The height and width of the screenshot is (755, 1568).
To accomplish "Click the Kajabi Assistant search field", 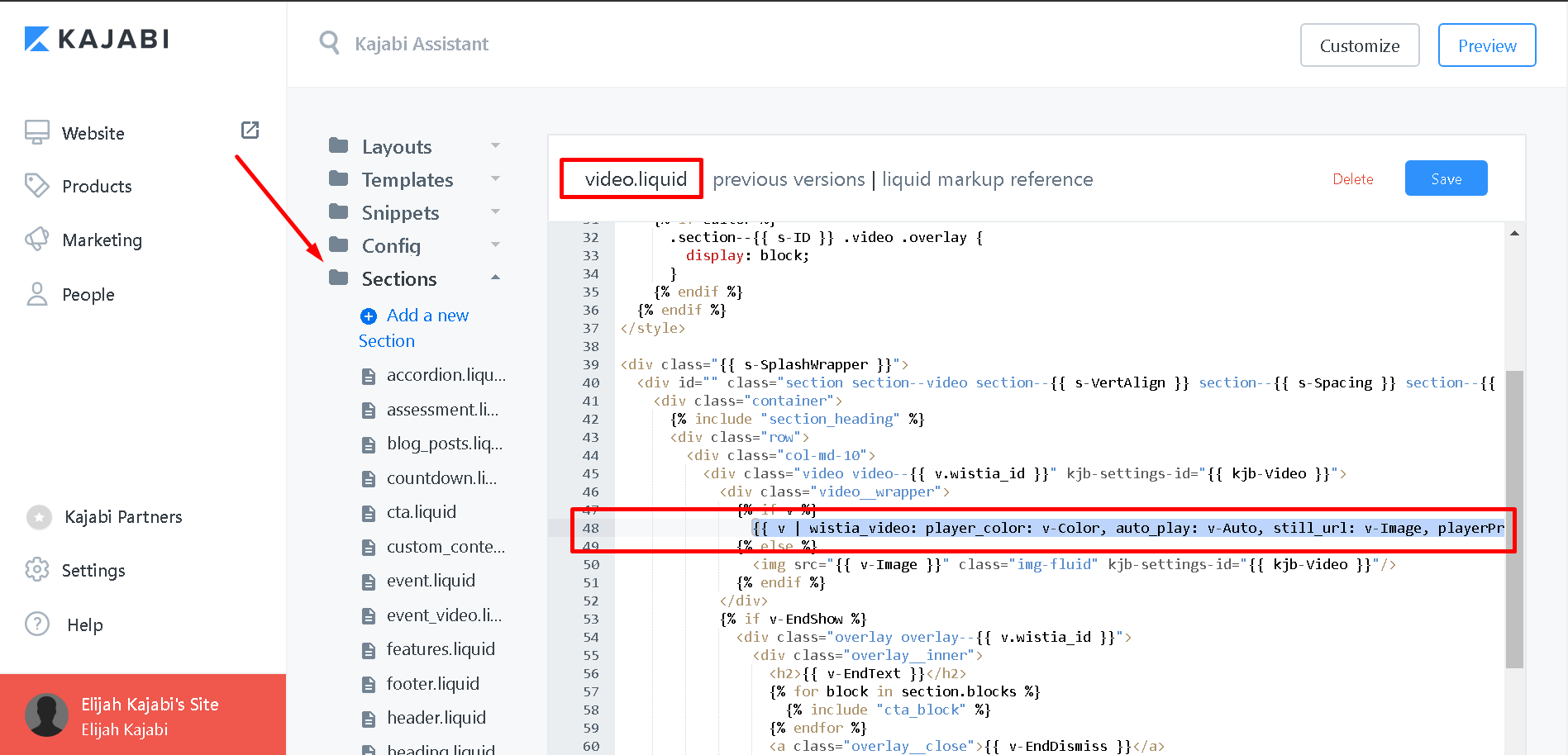I will [x=422, y=44].
